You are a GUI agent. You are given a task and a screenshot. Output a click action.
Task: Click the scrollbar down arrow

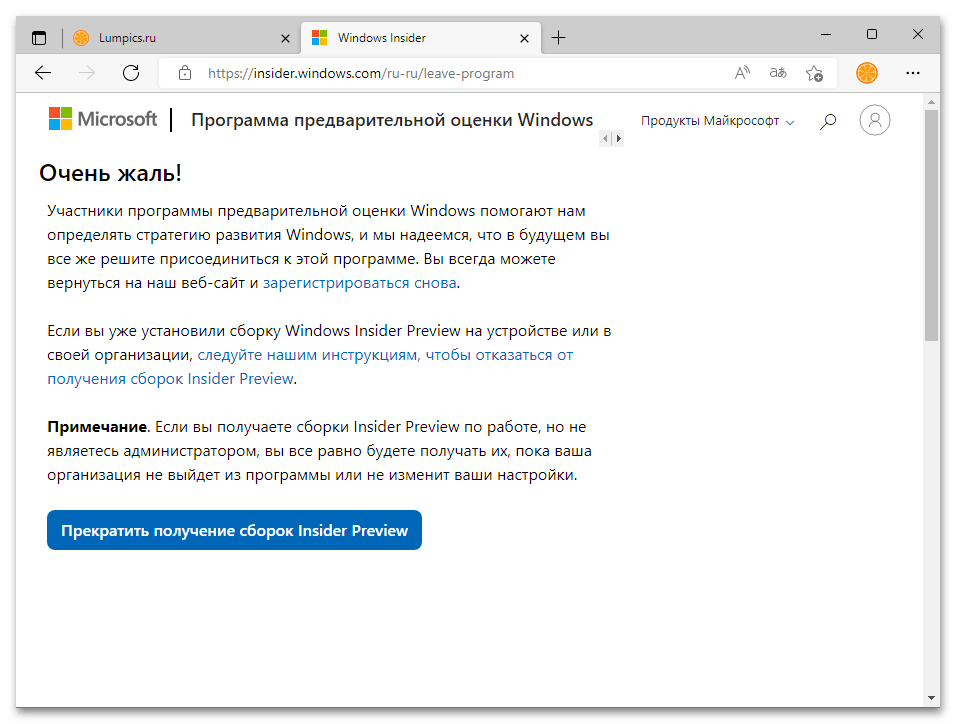point(931,698)
